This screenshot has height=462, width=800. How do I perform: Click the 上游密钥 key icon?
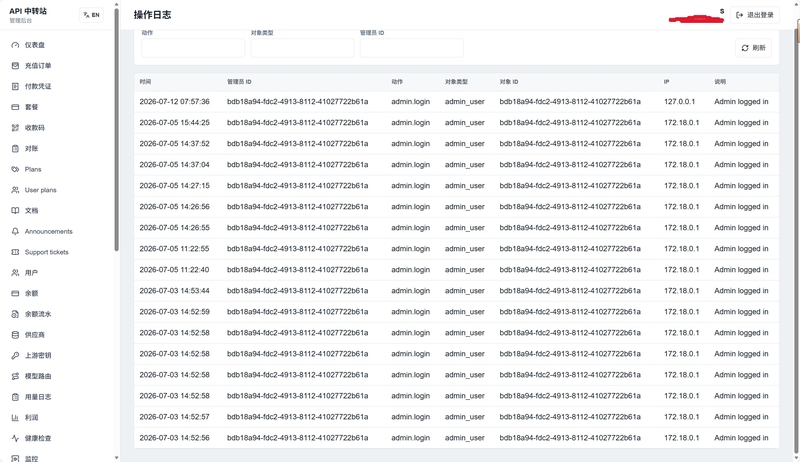[15, 355]
